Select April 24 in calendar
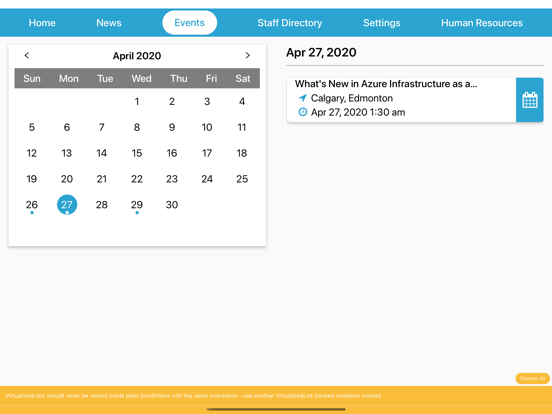 click(x=207, y=179)
